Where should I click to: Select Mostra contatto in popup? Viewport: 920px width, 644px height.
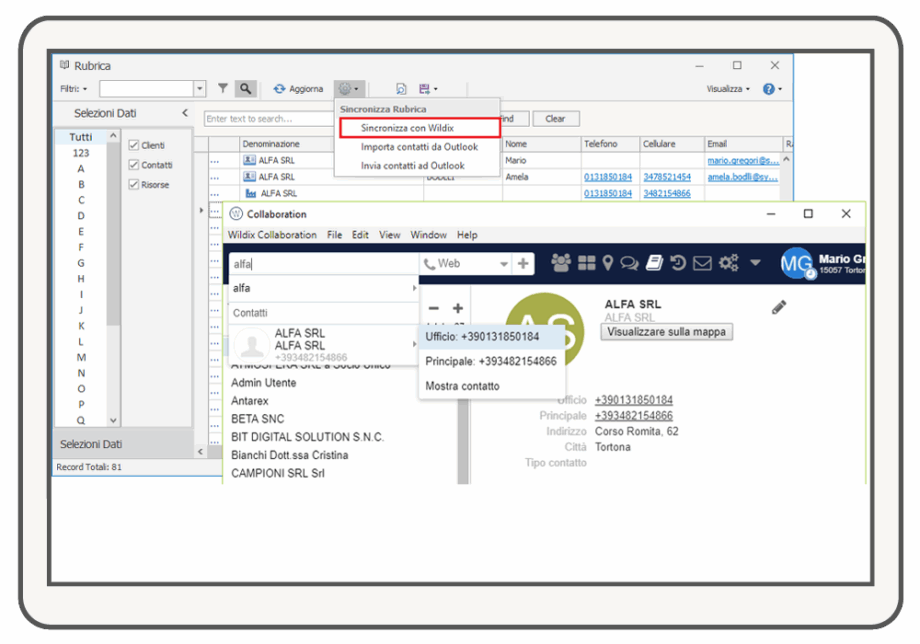click(492, 386)
